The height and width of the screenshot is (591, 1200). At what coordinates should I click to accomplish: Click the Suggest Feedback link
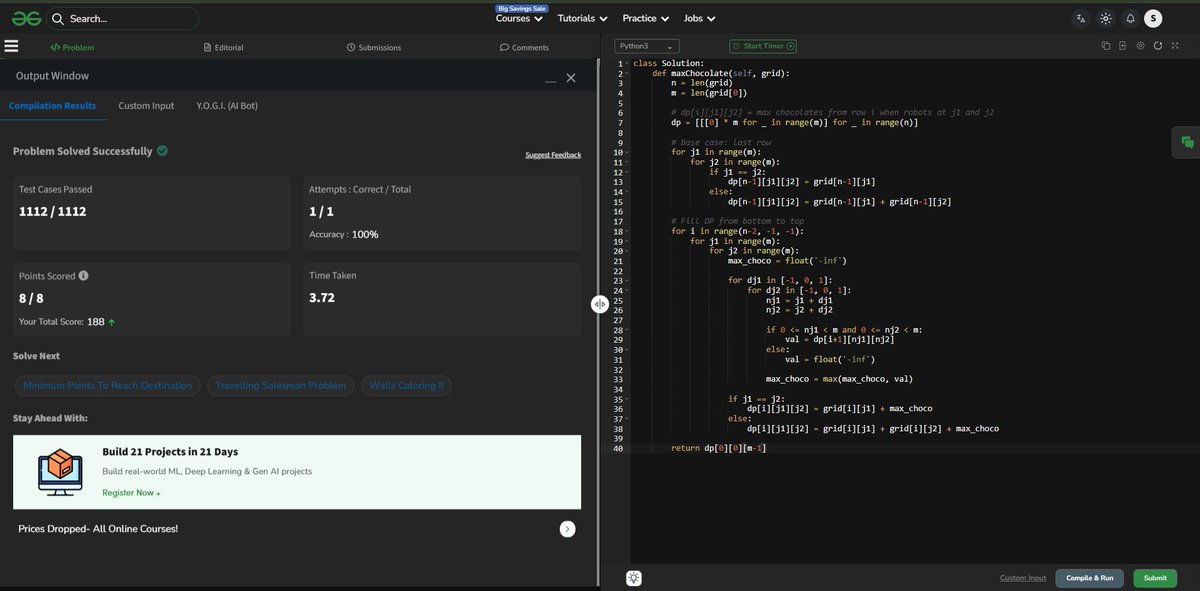(553, 155)
